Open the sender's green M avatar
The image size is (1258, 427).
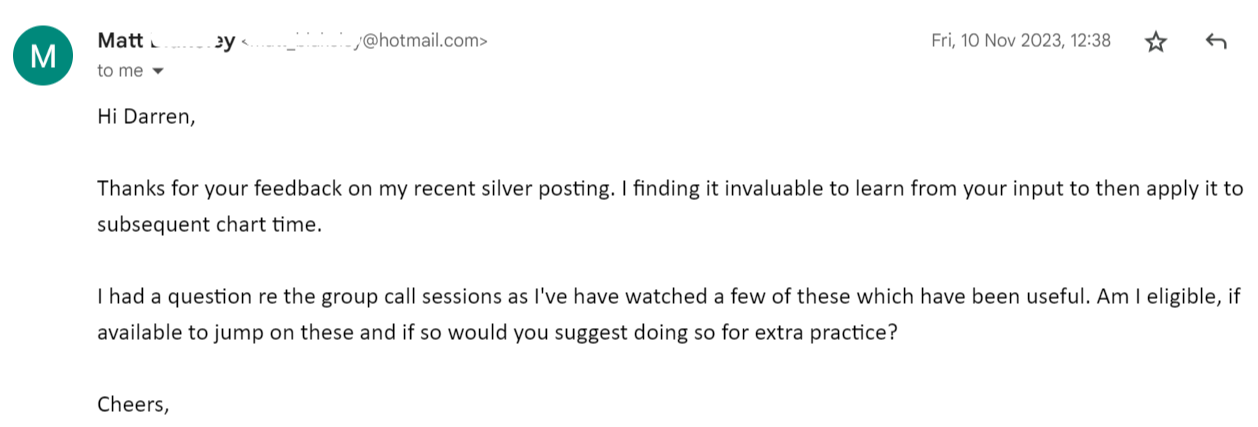click(x=43, y=55)
